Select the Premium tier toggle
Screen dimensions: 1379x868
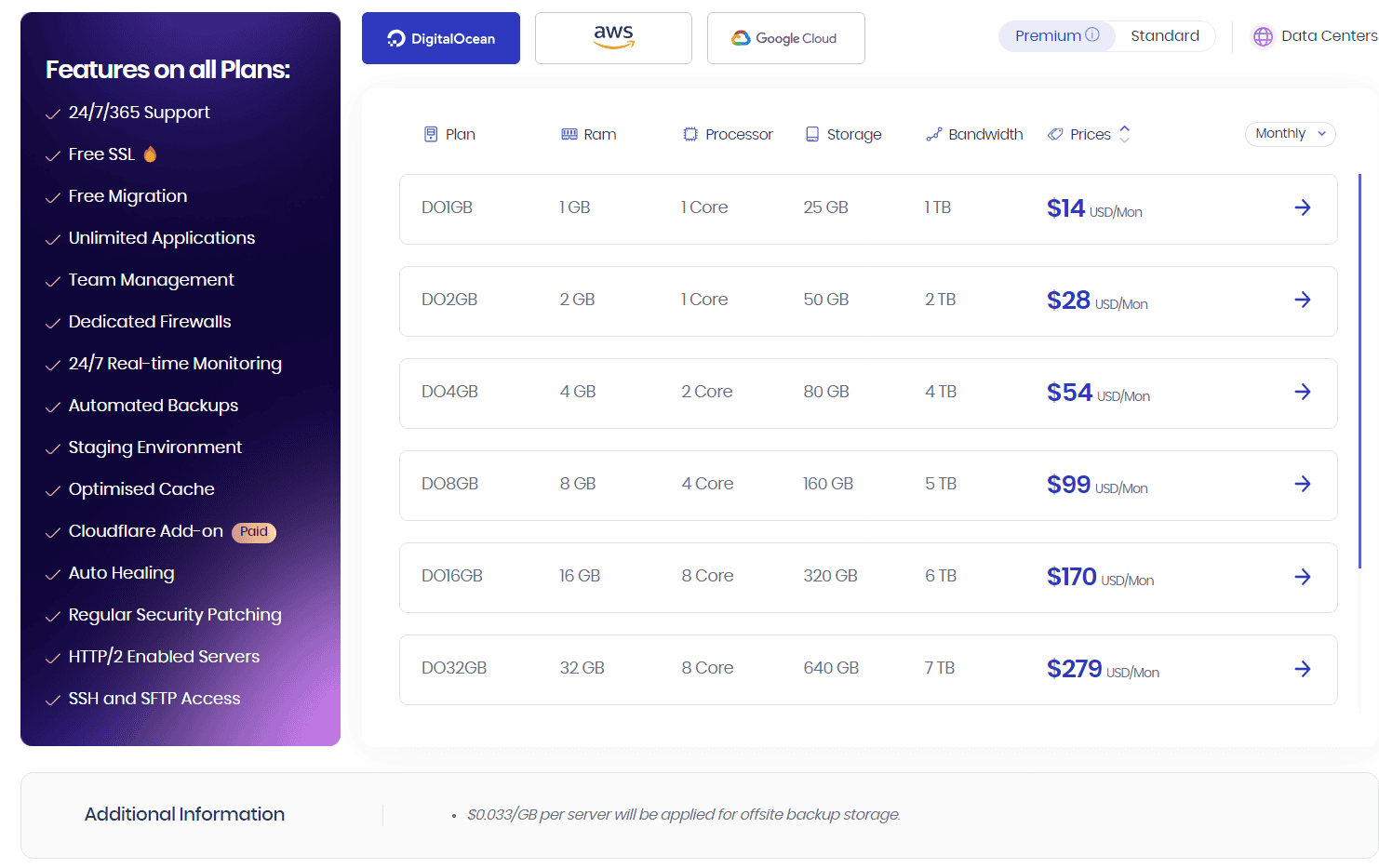(x=1048, y=36)
